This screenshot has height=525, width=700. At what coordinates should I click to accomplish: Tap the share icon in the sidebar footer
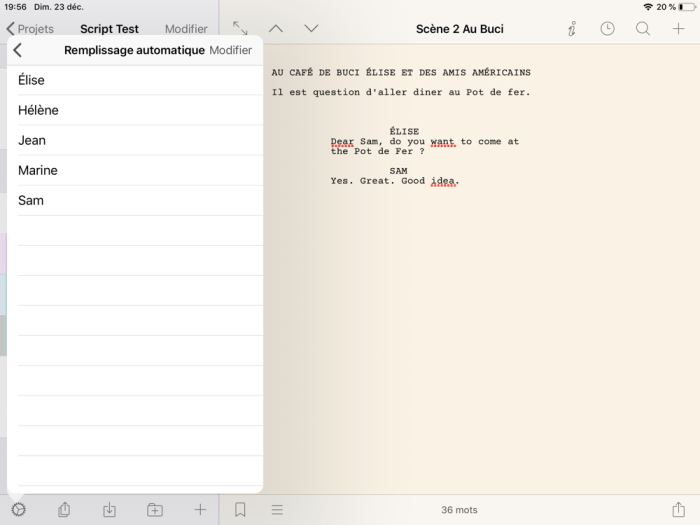[x=64, y=510]
